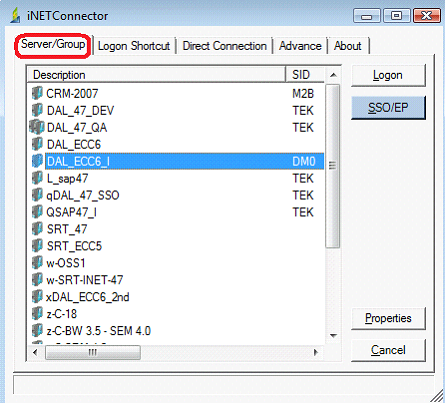
Task: Click the iNETConnector title bar app icon
Action: point(15,16)
